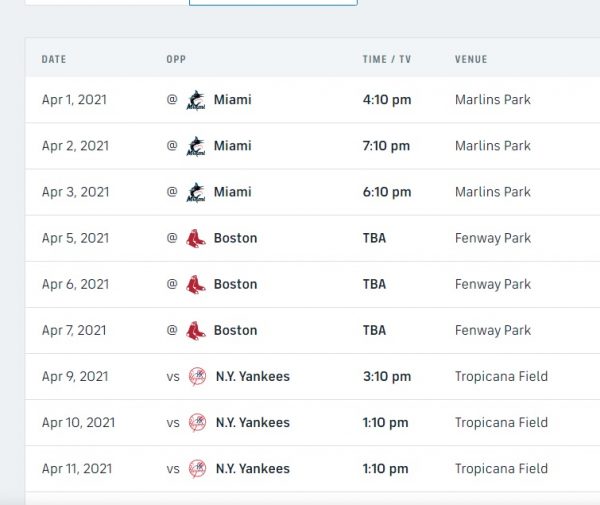Click the VENUE column header
This screenshot has height=505, width=600.
tap(471, 60)
